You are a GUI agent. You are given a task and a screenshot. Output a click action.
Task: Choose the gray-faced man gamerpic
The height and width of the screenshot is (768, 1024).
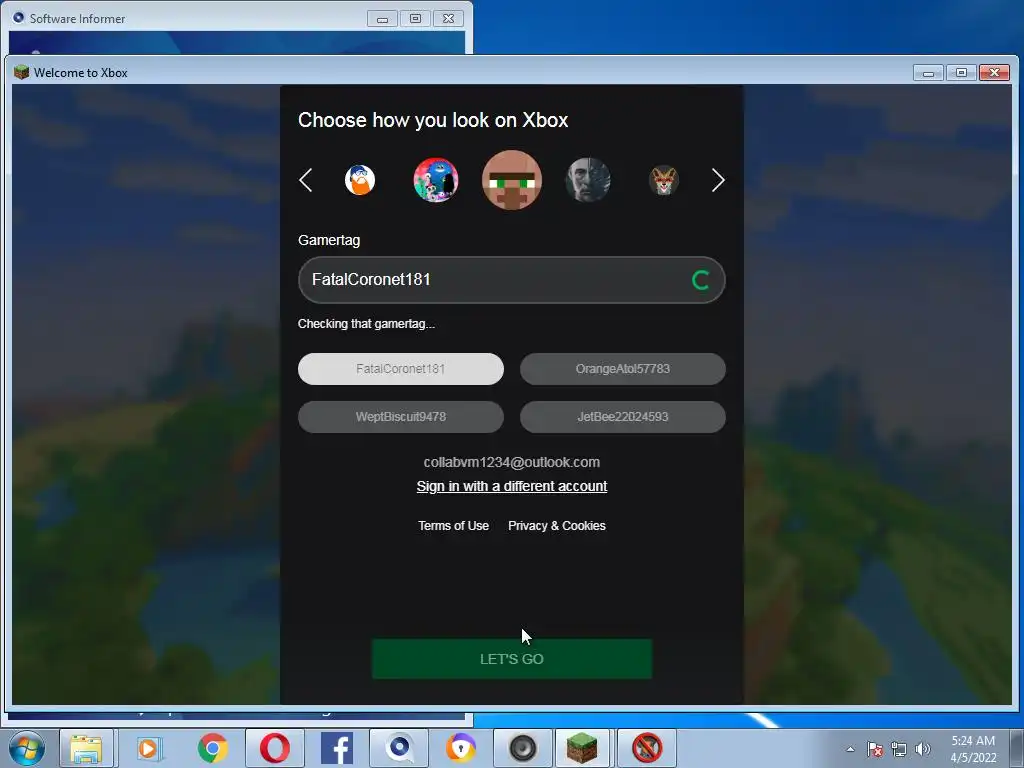[x=588, y=180]
